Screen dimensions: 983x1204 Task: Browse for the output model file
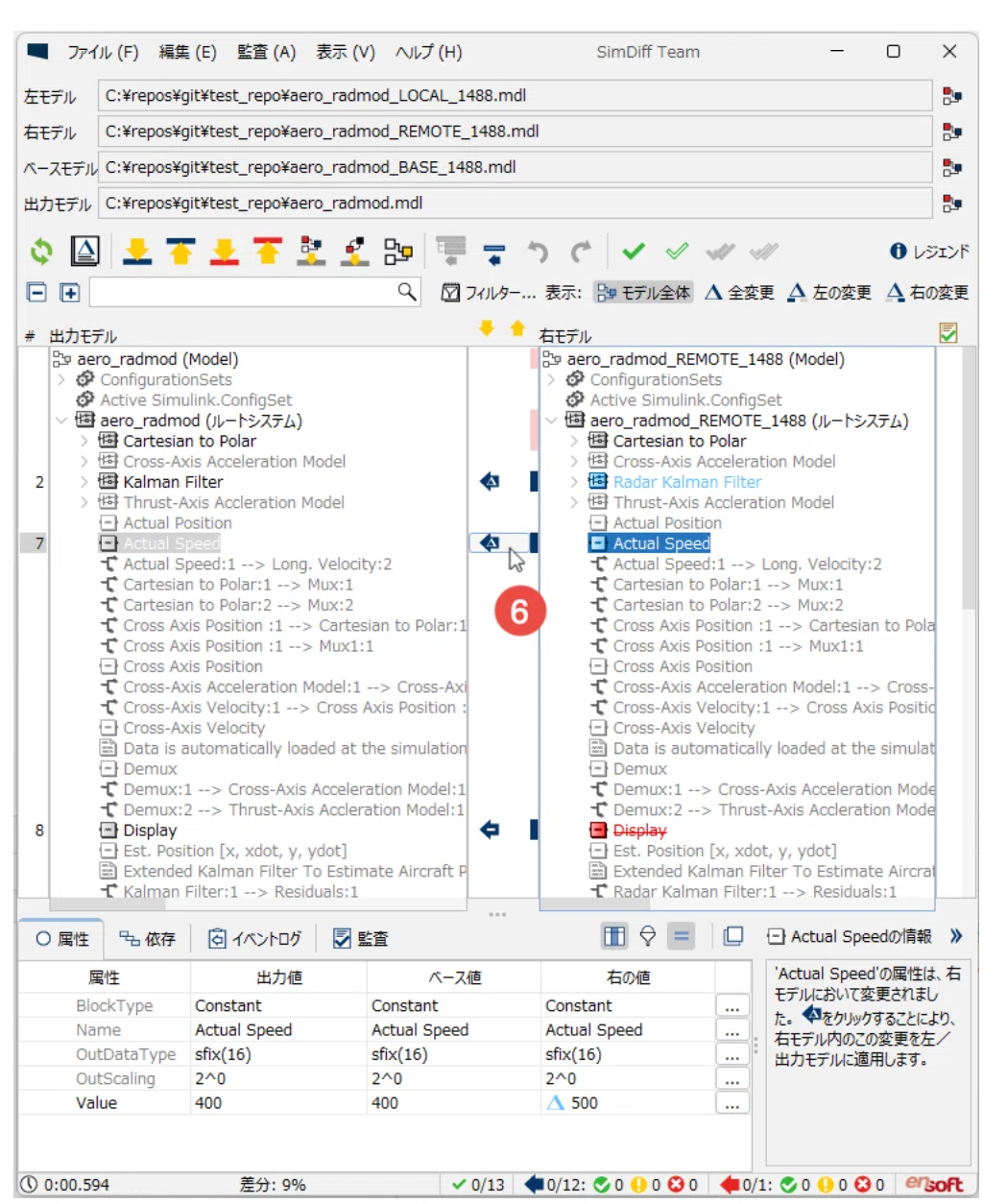pyautogui.click(x=951, y=204)
